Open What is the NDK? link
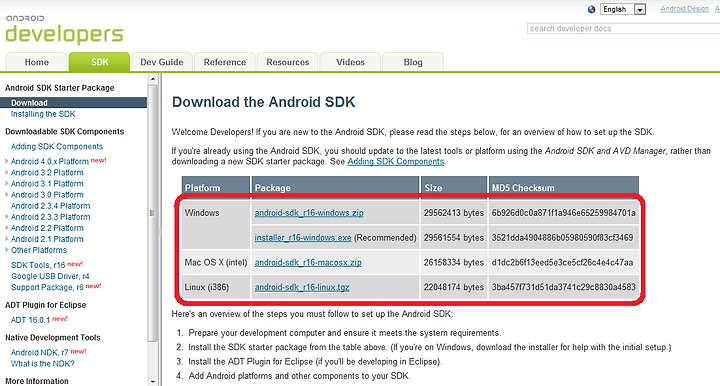 click(43, 364)
